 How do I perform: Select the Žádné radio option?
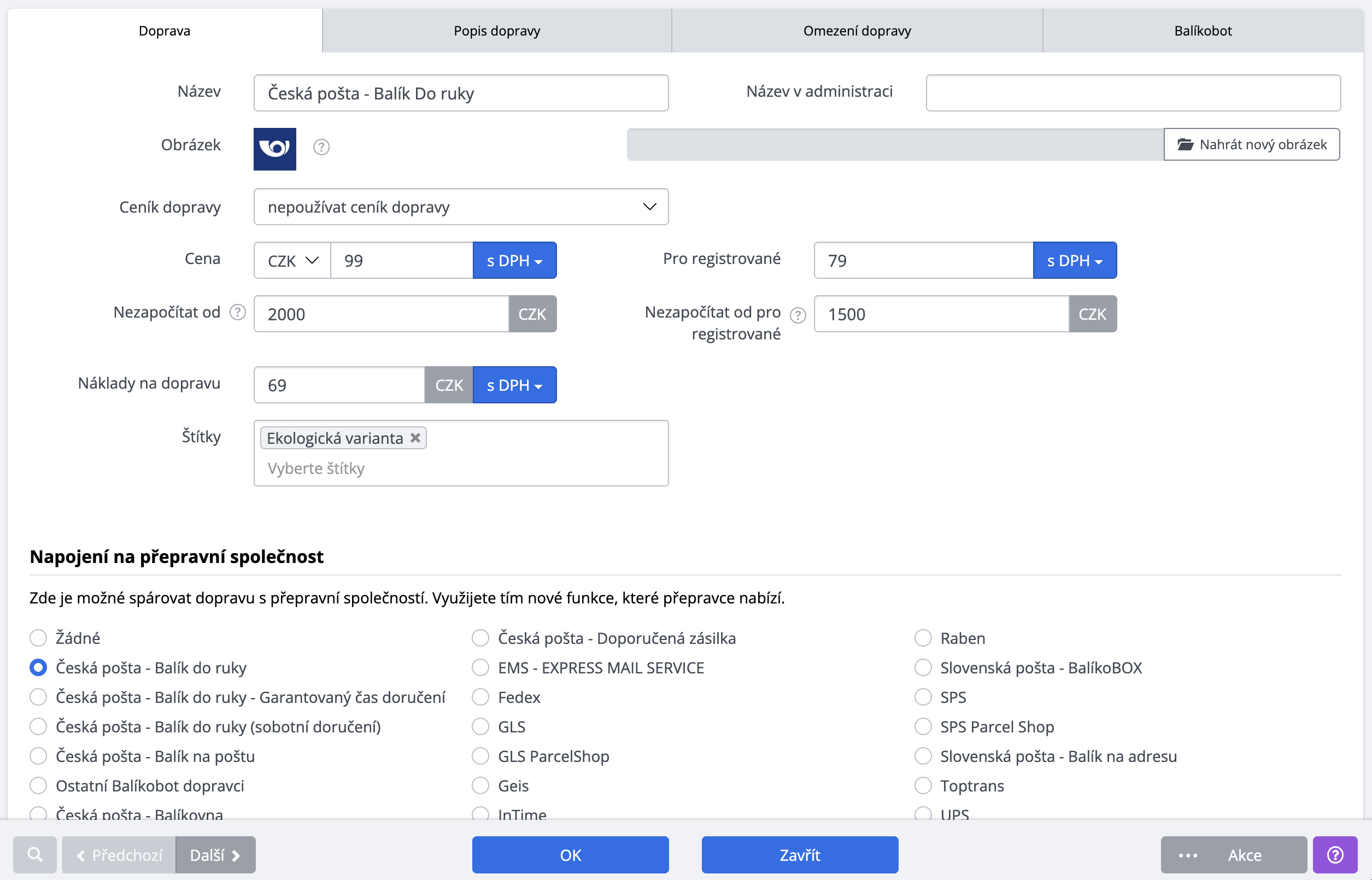[x=38, y=638]
